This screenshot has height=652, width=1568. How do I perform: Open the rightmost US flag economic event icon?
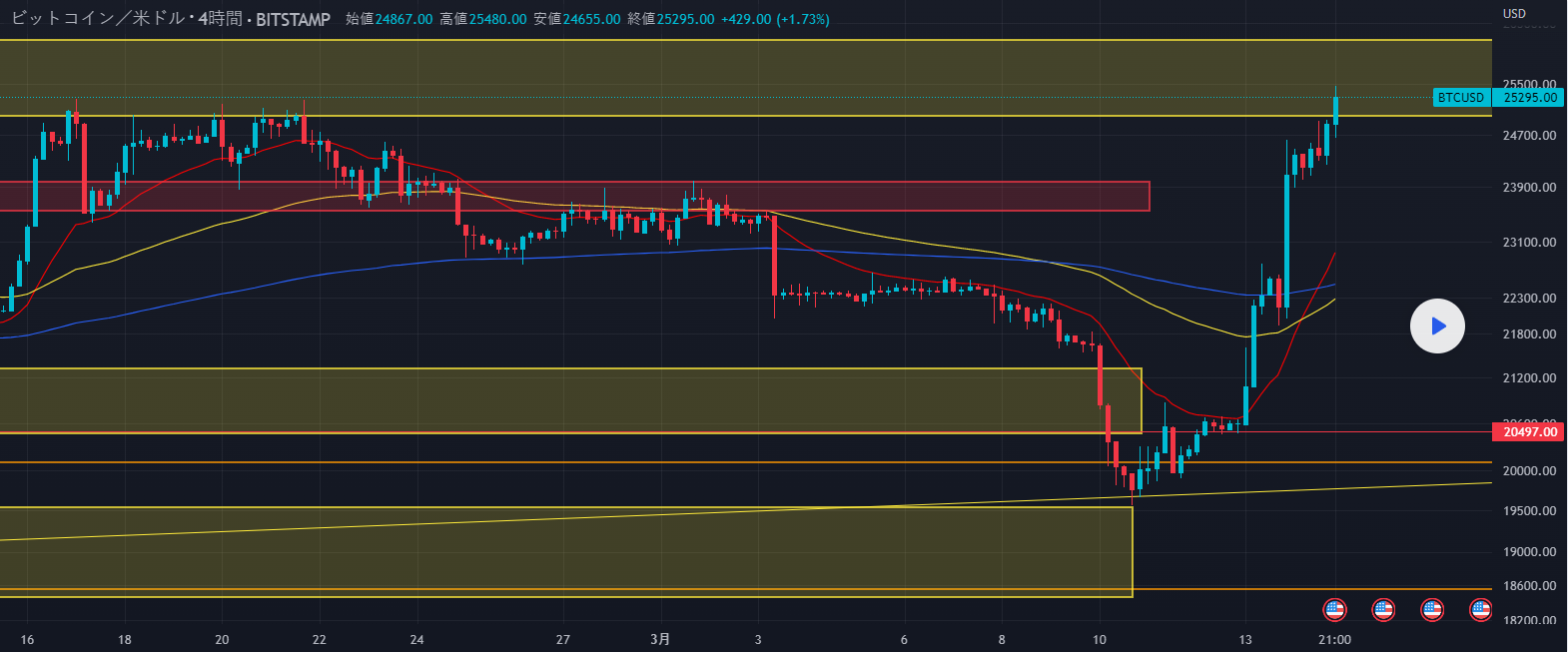pos(1481,609)
